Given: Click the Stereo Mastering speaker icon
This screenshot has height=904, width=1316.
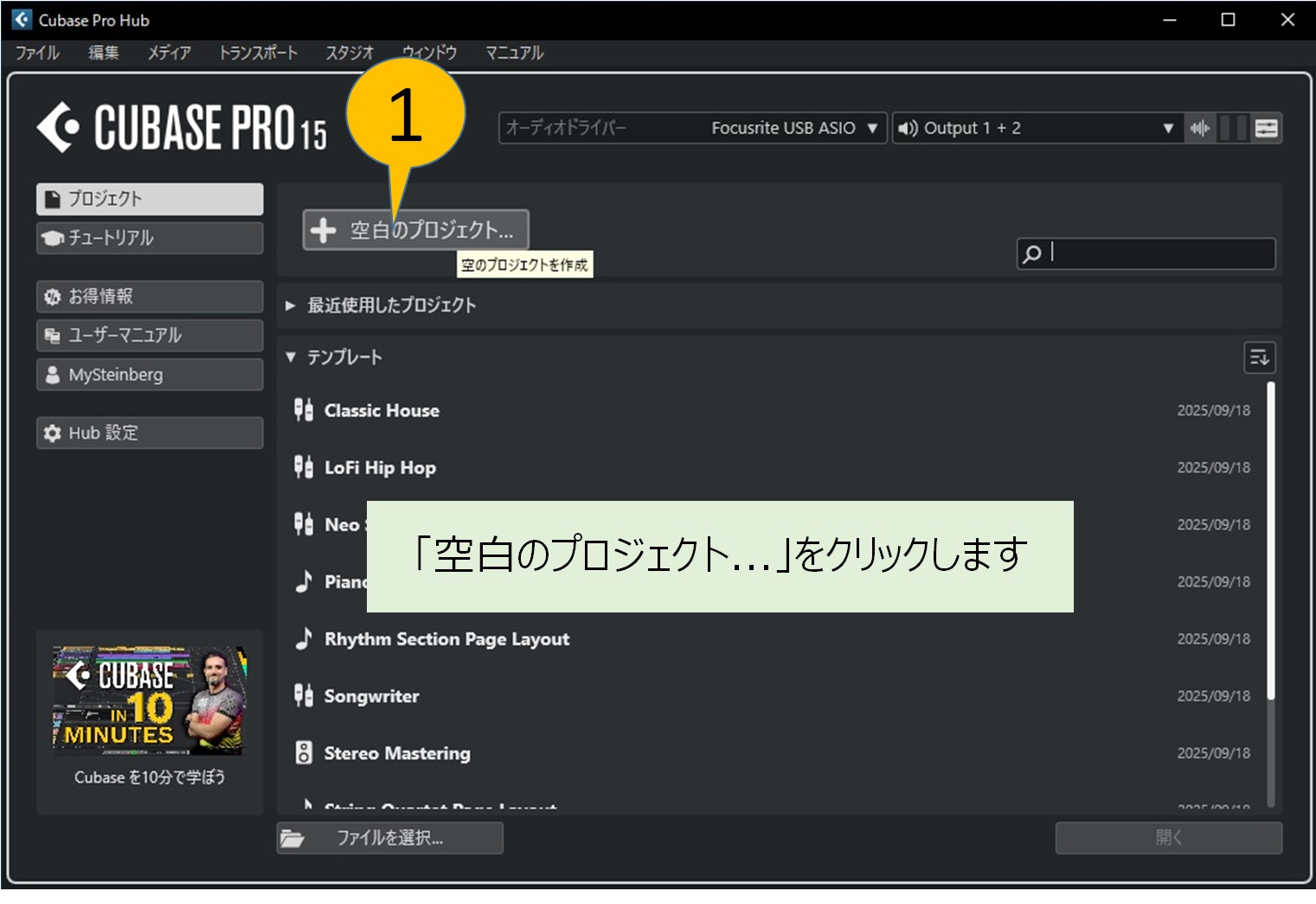Looking at the screenshot, I should (x=303, y=753).
